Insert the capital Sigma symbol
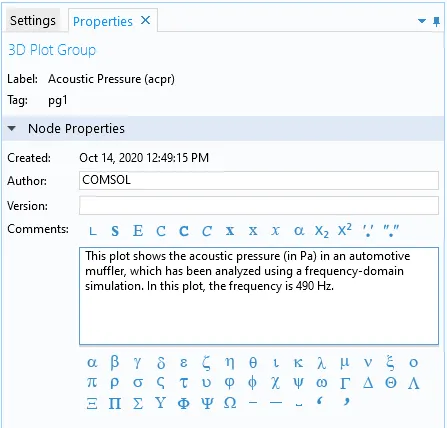 (138, 403)
